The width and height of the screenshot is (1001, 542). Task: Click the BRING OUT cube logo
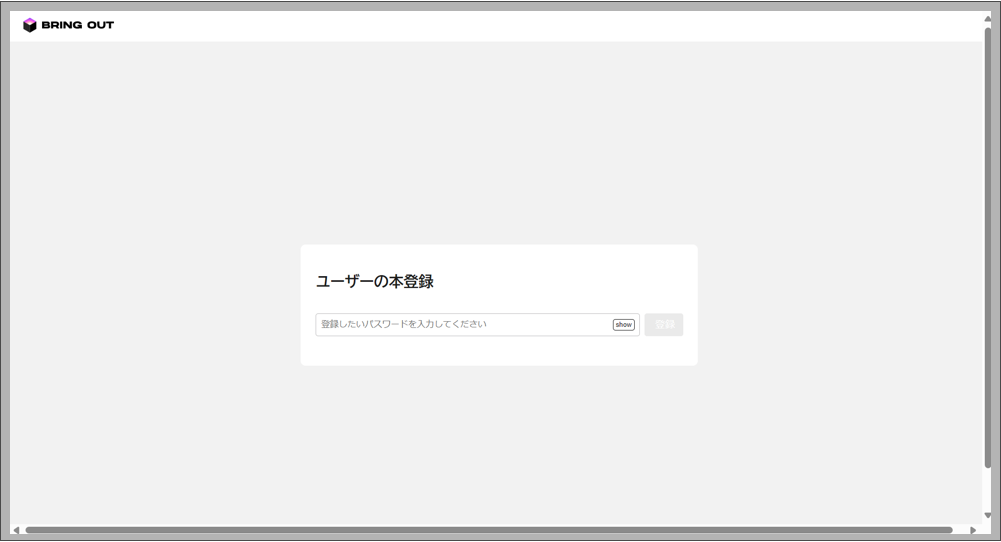click(29, 25)
